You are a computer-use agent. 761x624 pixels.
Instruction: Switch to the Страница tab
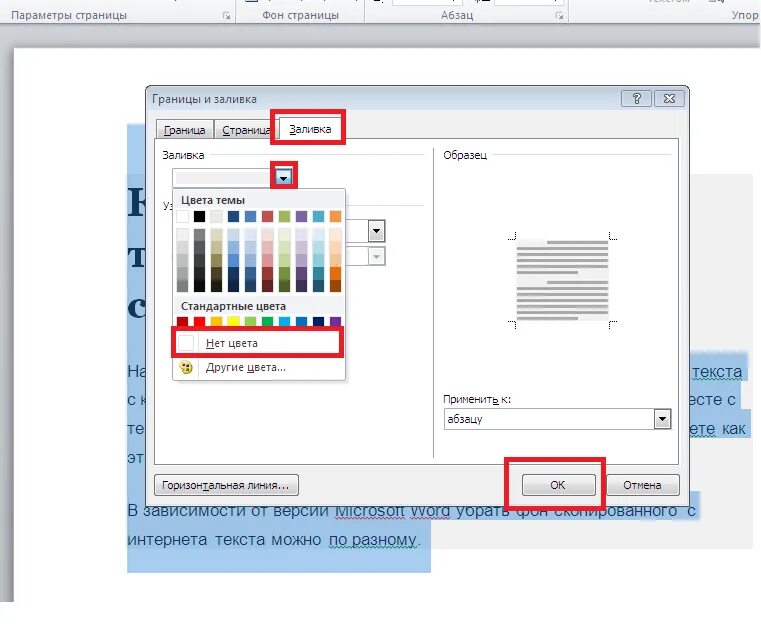coord(246,130)
